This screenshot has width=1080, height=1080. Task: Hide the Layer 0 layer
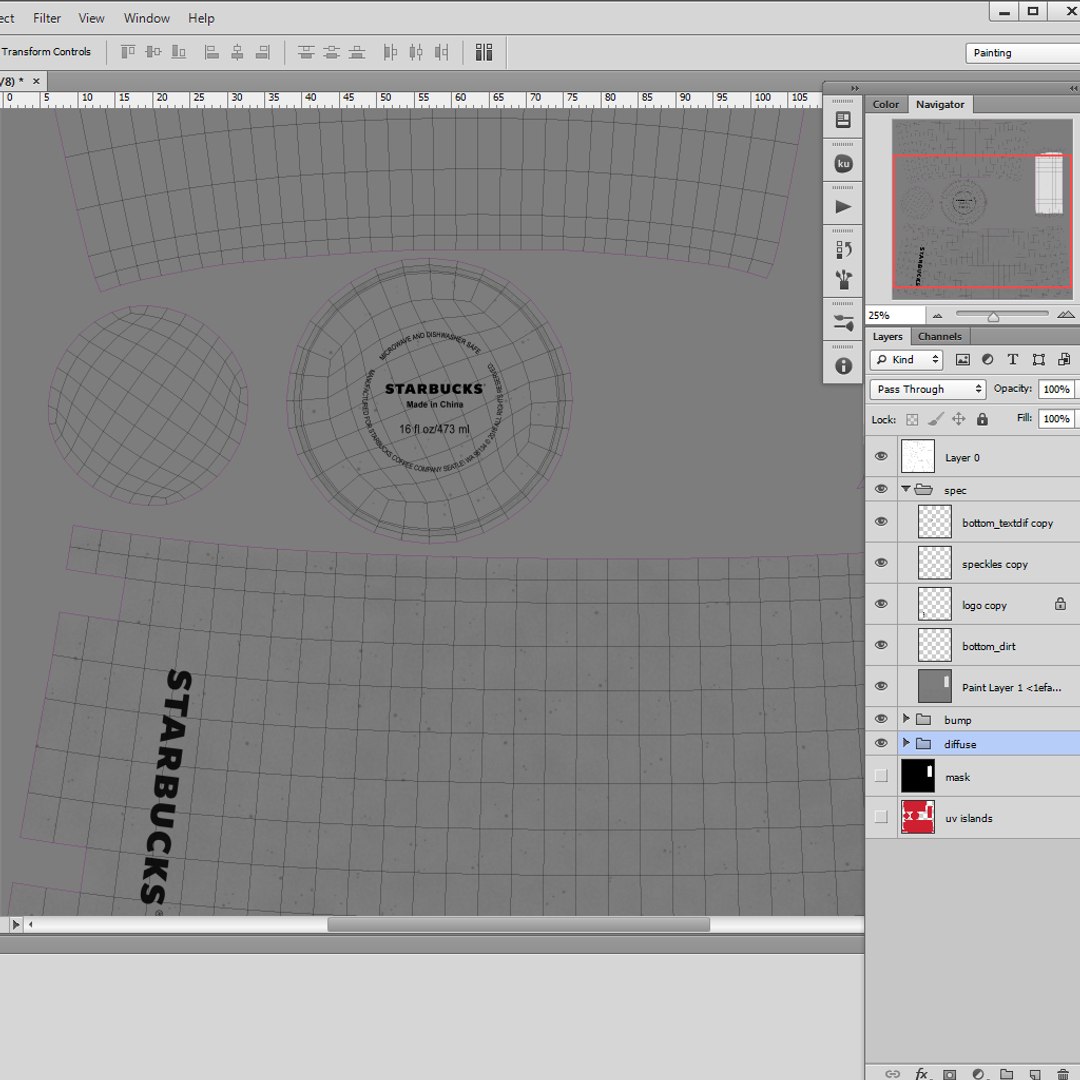coord(881,457)
